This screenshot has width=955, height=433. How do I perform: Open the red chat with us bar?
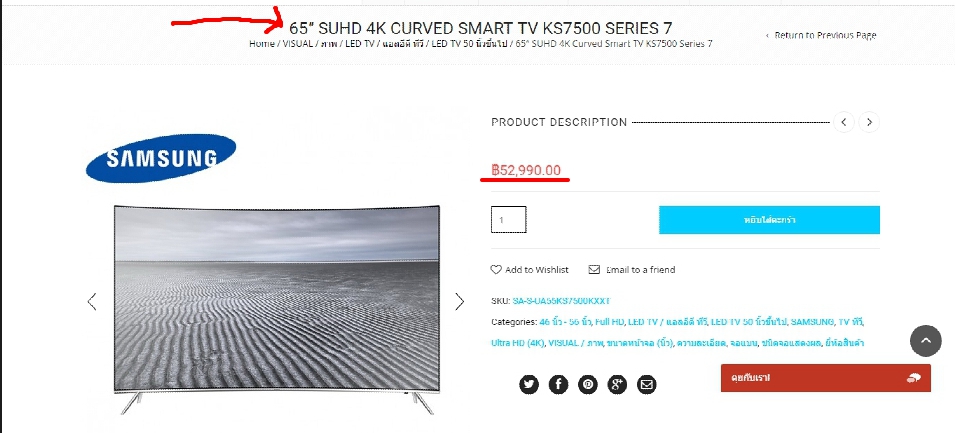(826, 378)
